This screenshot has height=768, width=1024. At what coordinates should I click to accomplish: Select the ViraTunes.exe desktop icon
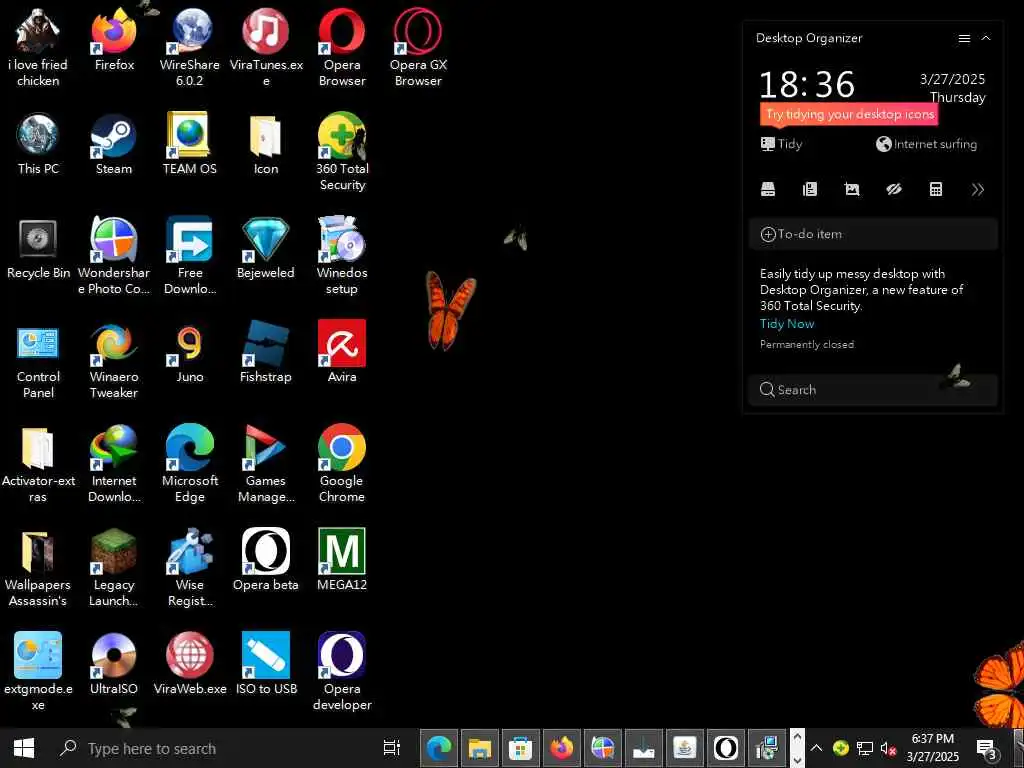pos(266,47)
